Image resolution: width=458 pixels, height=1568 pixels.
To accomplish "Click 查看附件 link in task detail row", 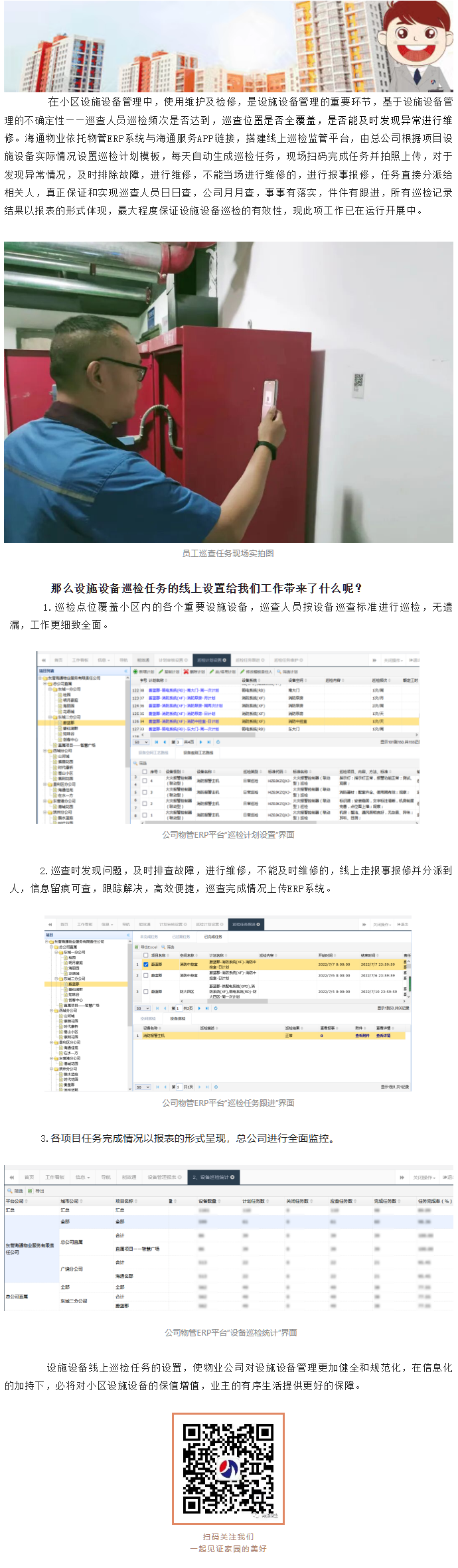I will pos(362,1036).
